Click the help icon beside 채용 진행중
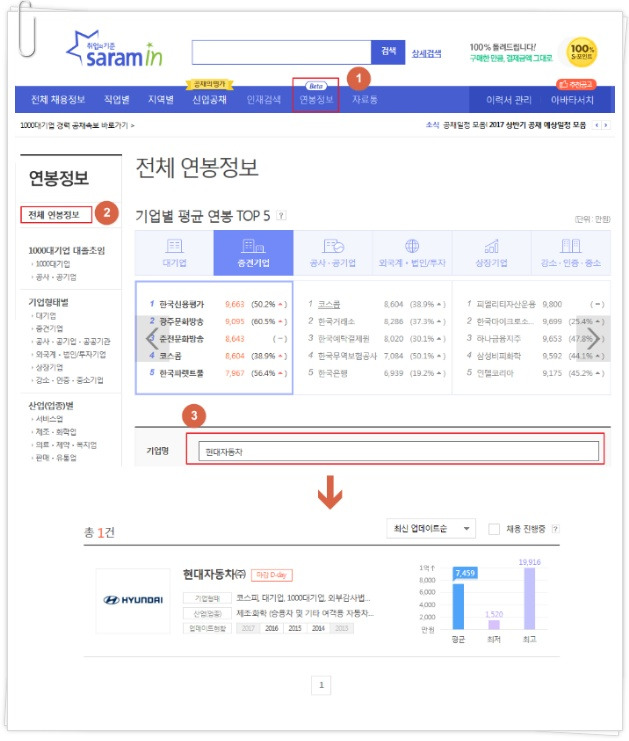 pyautogui.click(x=556, y=529)
